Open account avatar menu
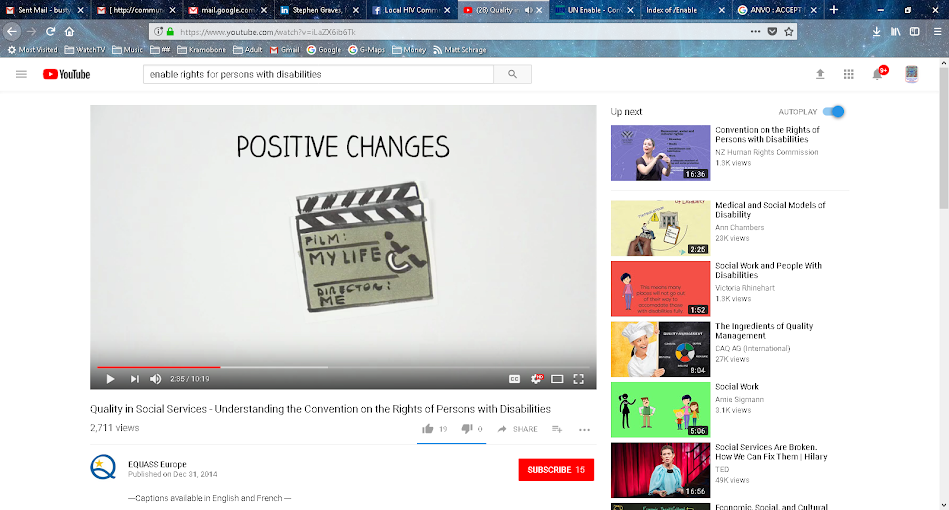 pyautogui.click(x=911, y=74)
